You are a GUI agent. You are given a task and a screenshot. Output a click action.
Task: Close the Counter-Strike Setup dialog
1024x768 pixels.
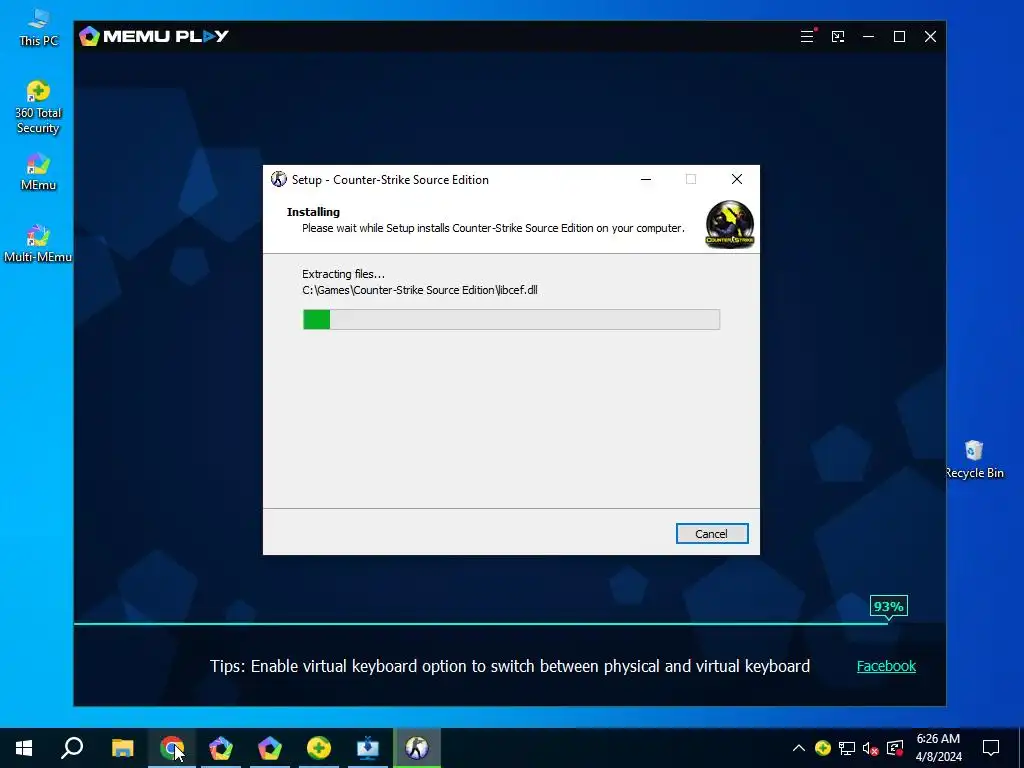737,179
